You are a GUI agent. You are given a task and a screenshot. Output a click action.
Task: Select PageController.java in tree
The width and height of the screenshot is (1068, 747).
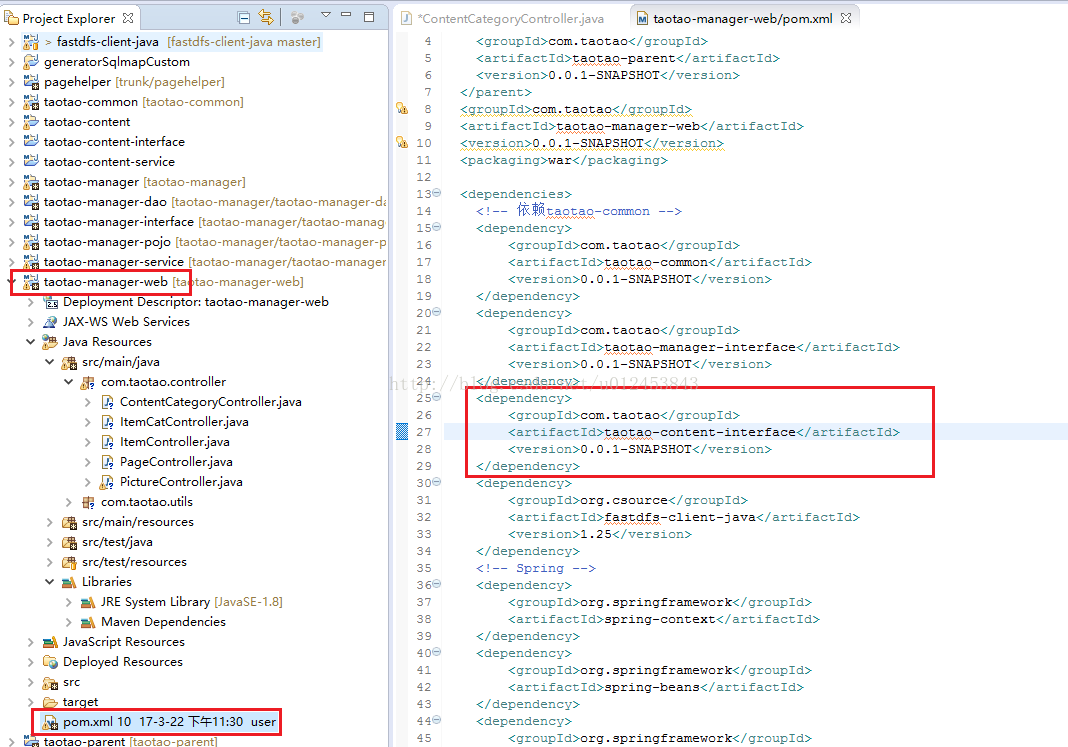[x=176, y=462]
